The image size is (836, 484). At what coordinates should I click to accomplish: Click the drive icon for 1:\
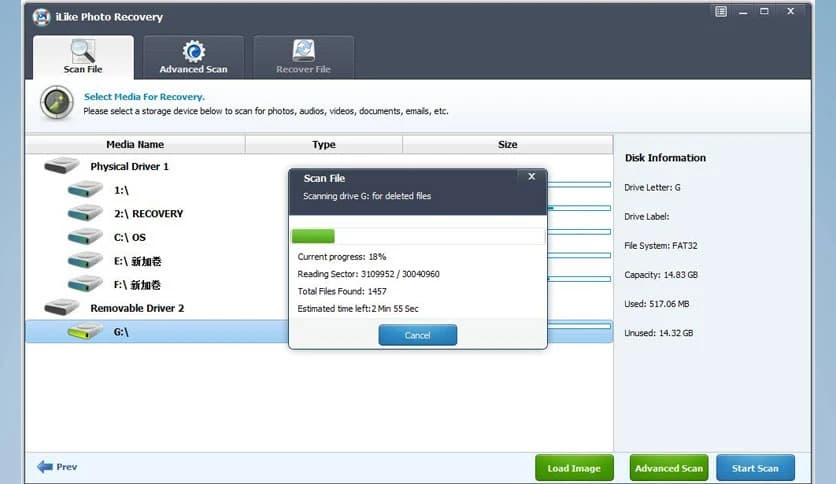coord(85,189)
